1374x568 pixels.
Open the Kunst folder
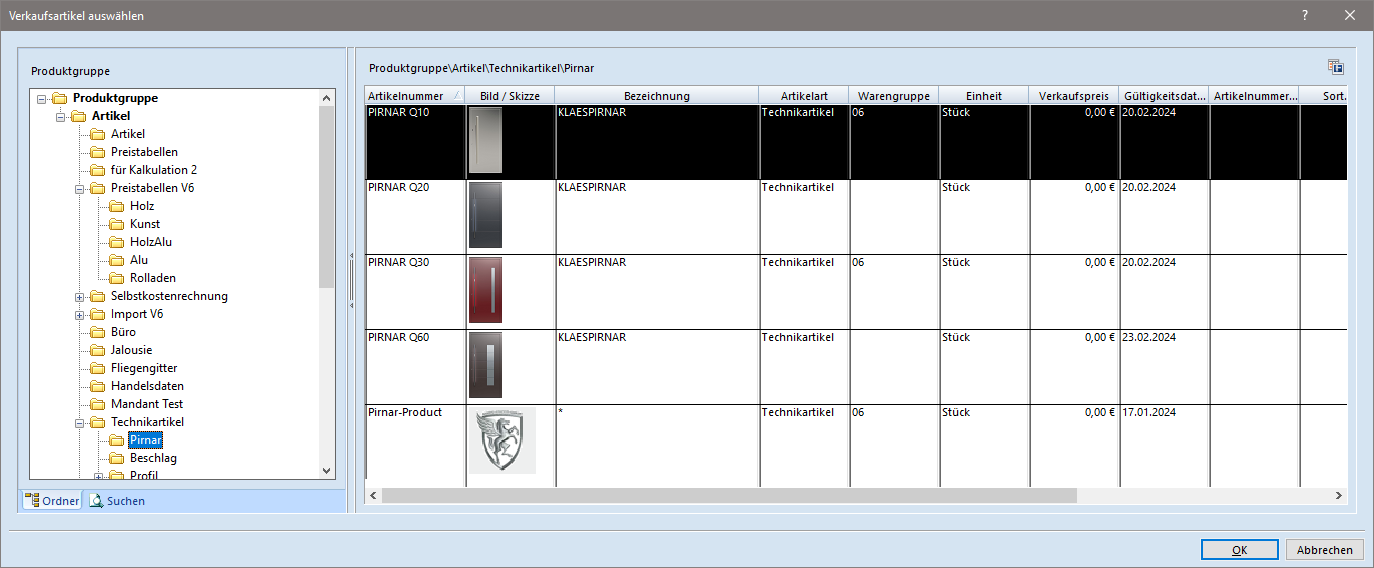click(x=145, y=224)
